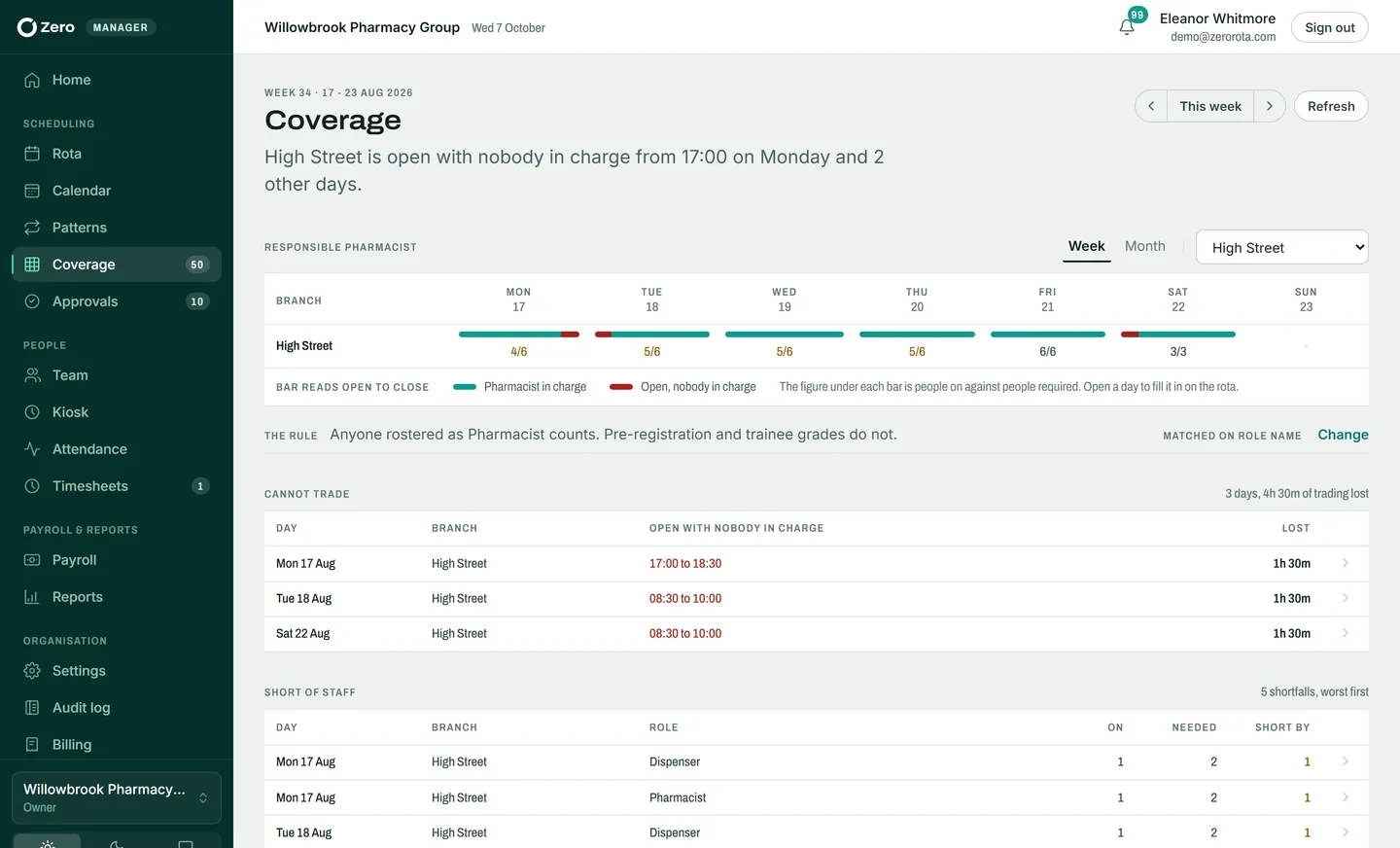Viewport: 1400px width, 848px height.
Task: Expand the Sat 22 Aug cannot-trade row chevron
Action: point(1346,633)
